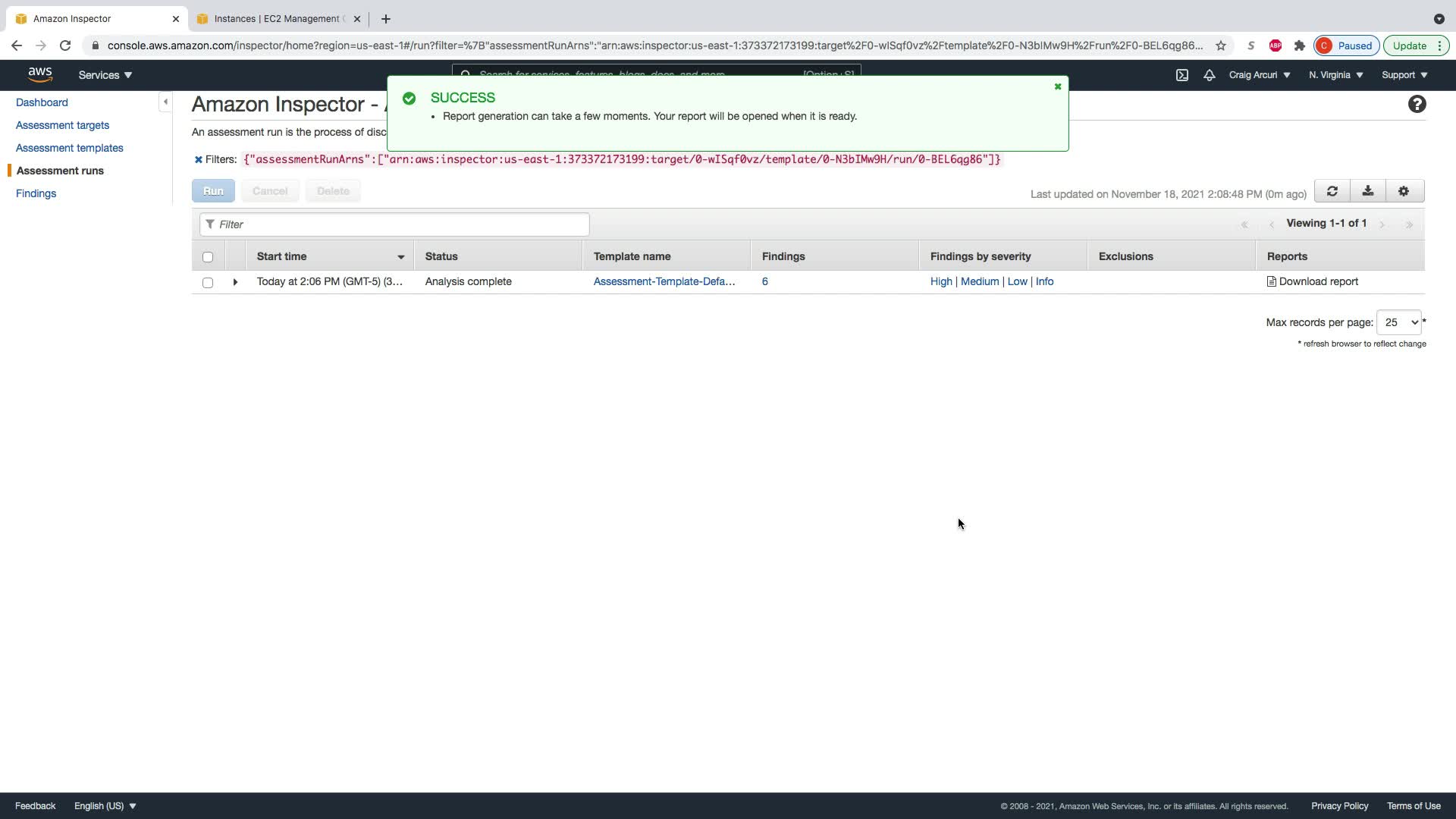
Task: Collapse the left navigation sidebar arrow
Action: click(165, 102)
